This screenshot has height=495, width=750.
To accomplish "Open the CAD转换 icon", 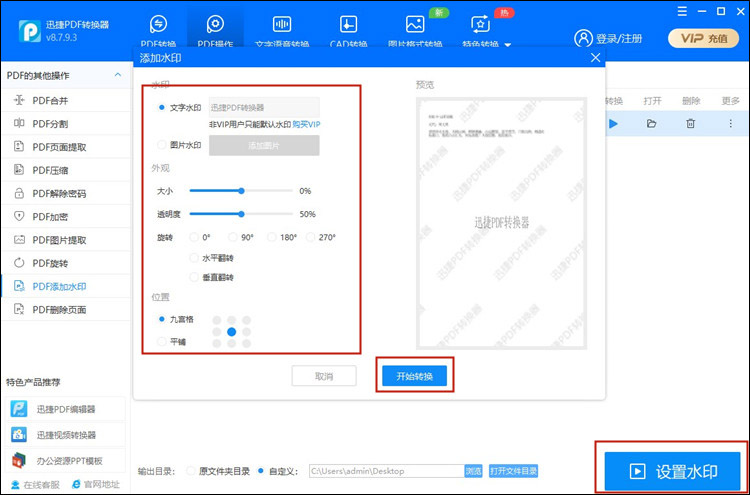I will (349, 24).
